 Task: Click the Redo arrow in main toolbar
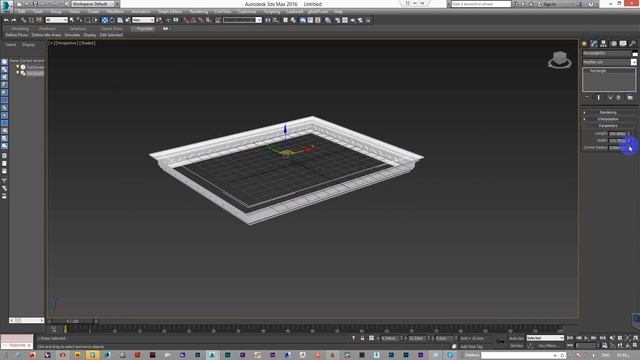14,20
